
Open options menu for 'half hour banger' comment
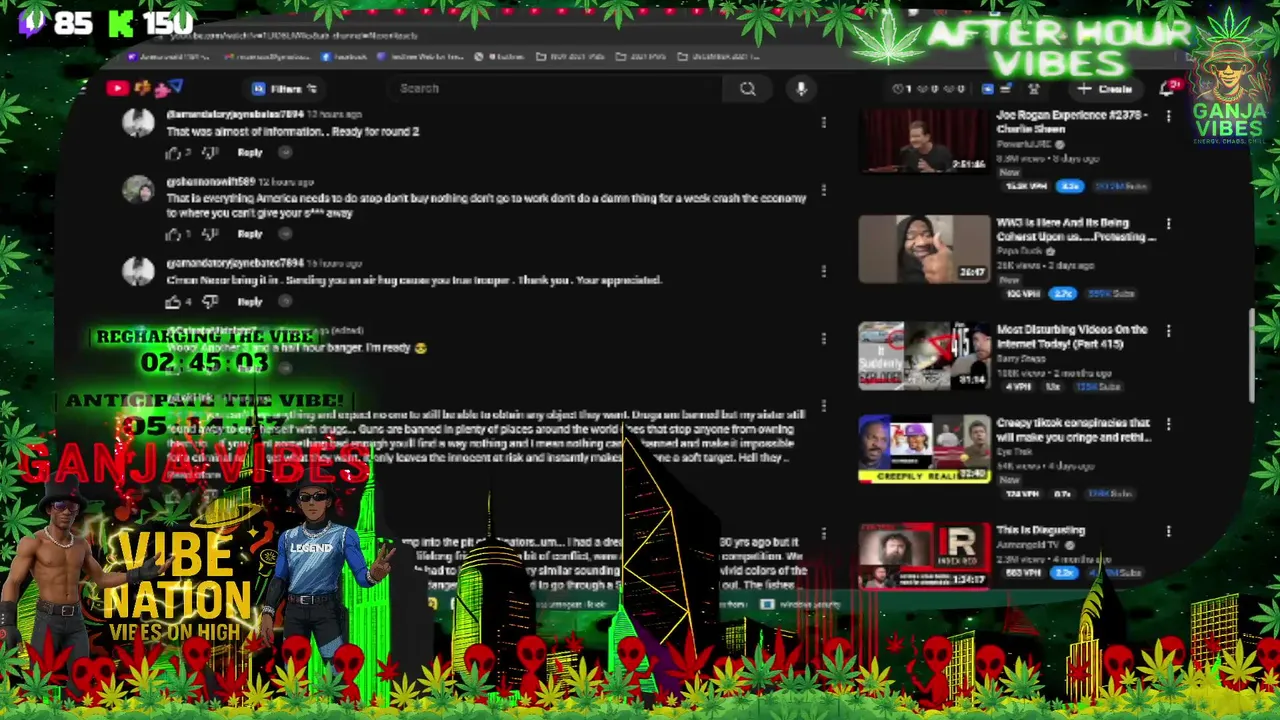tap(823, 338)
